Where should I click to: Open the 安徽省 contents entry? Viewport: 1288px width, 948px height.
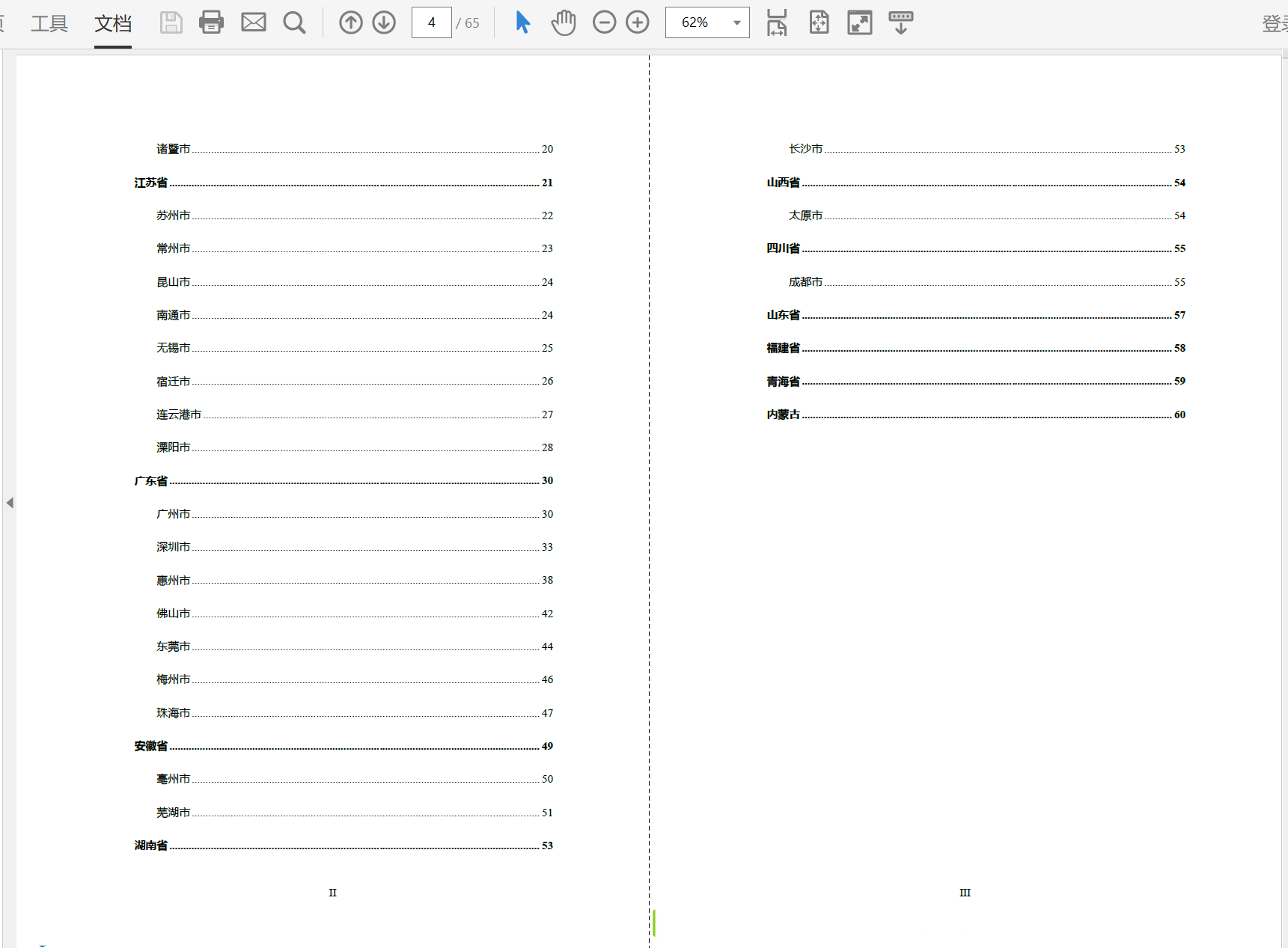coord(344,746)
